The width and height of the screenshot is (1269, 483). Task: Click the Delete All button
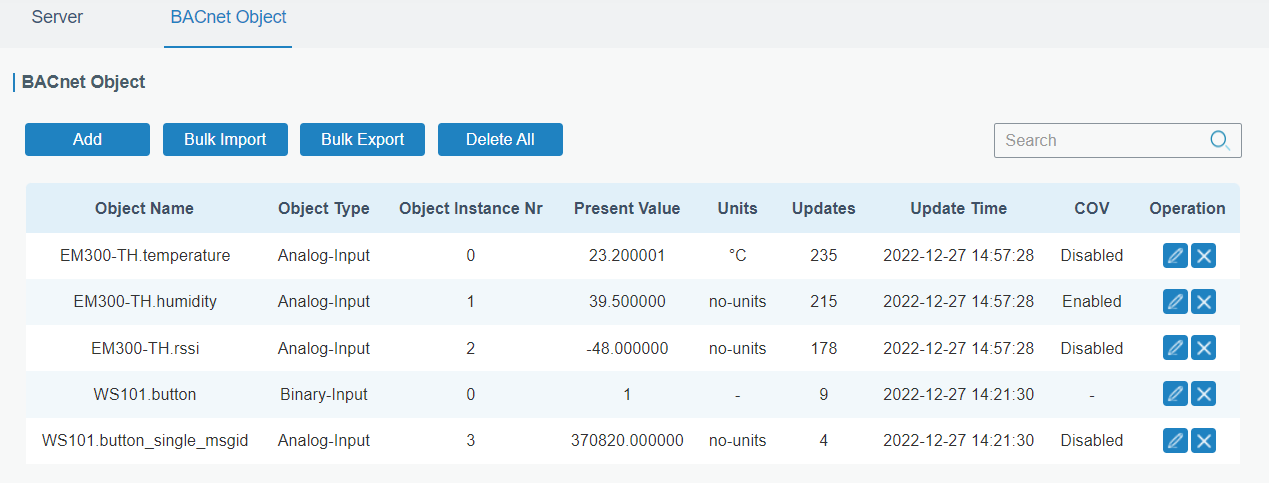pos(500,140)
